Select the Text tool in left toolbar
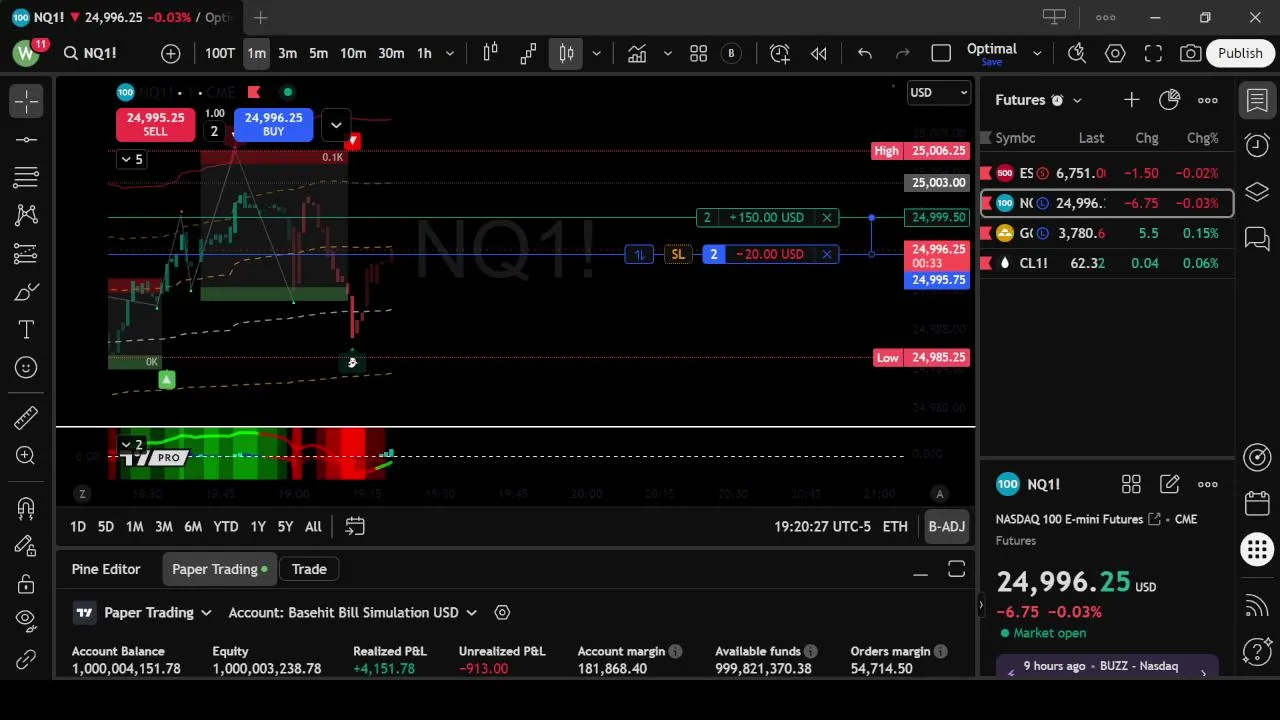 point(26,330)
